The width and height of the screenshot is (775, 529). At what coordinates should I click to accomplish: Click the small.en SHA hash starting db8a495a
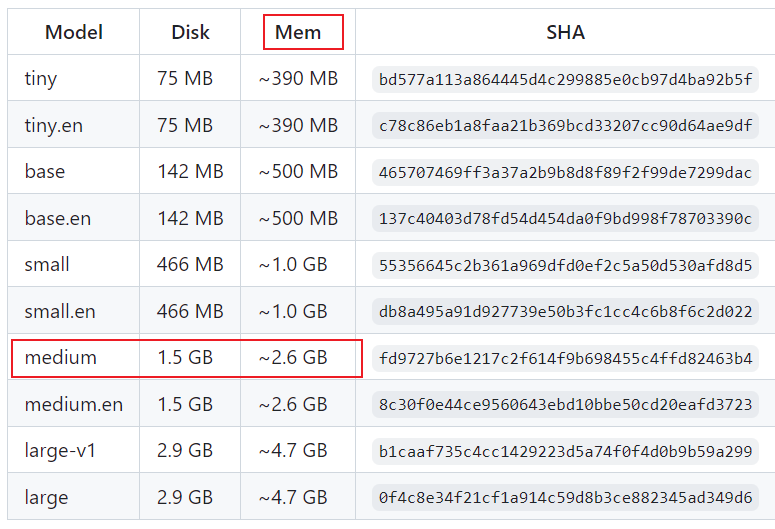pyautogui.click(x=565, y=311)
